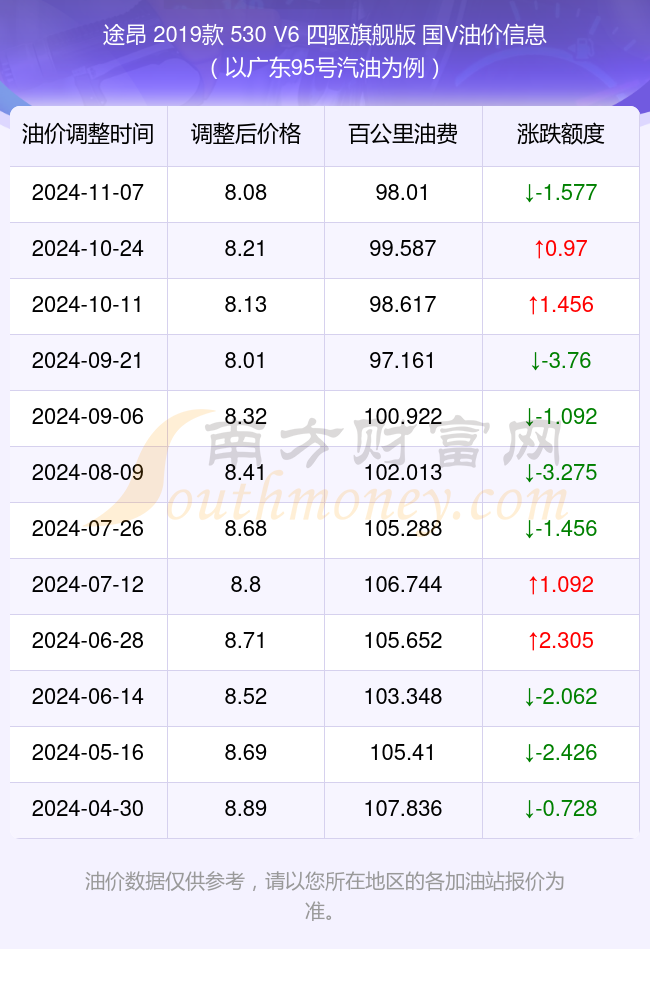The height and width of the screenshot is (1000, 650).
Task: Click the green down arrow value -3.275
Action: click(x=561, y=473)
